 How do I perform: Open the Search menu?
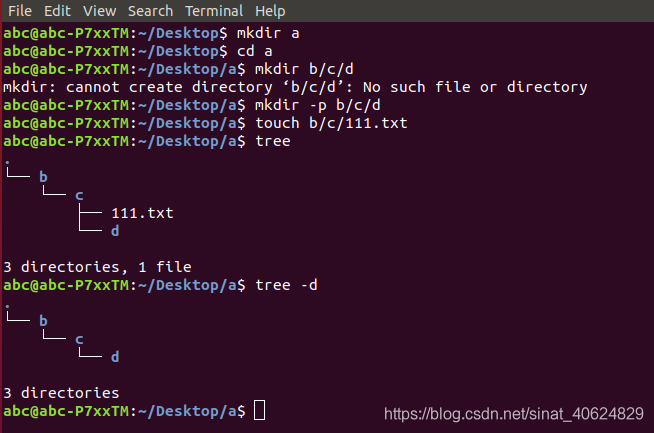150,11
